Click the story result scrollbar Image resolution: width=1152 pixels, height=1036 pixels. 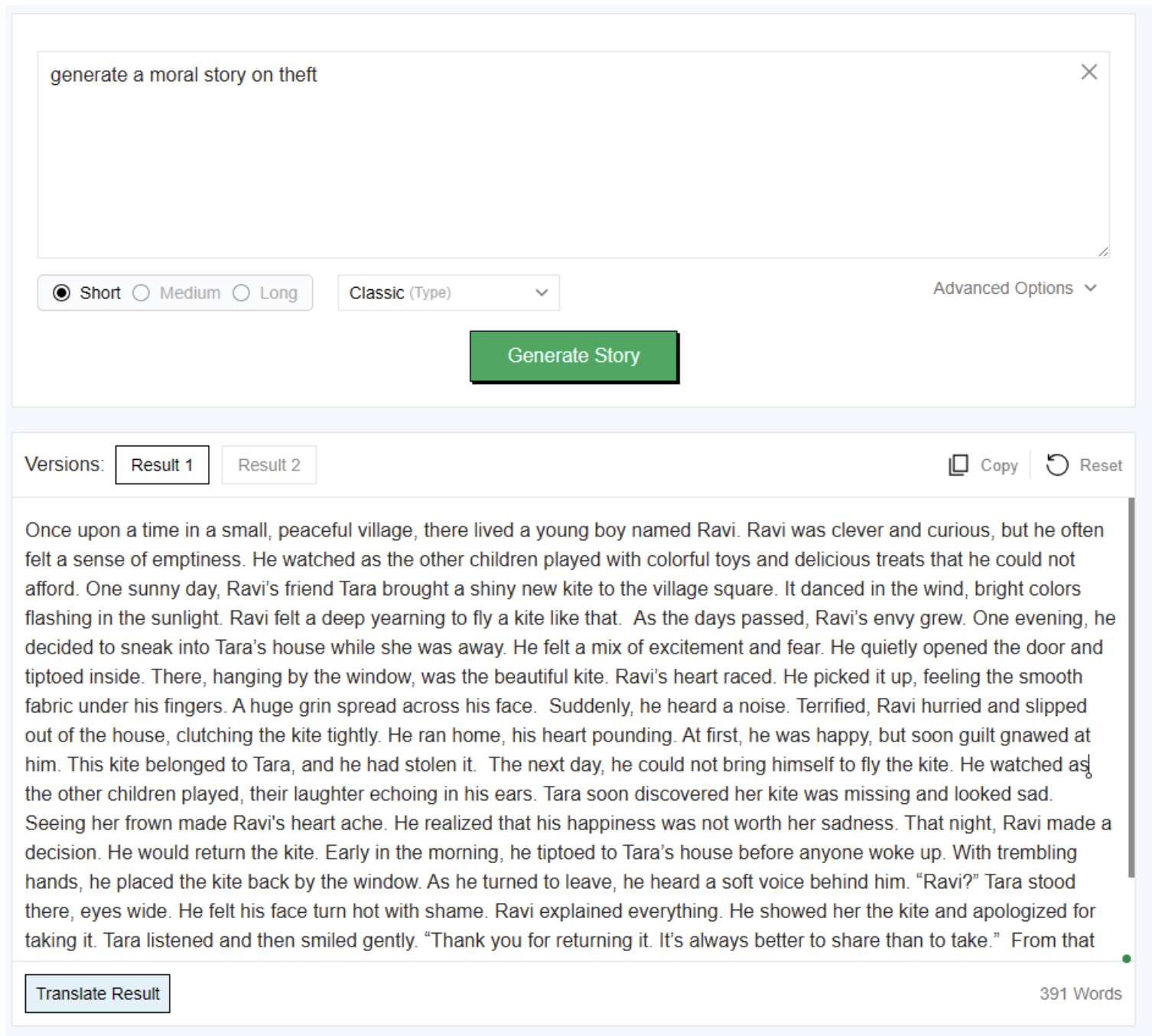pos(1131,687)
